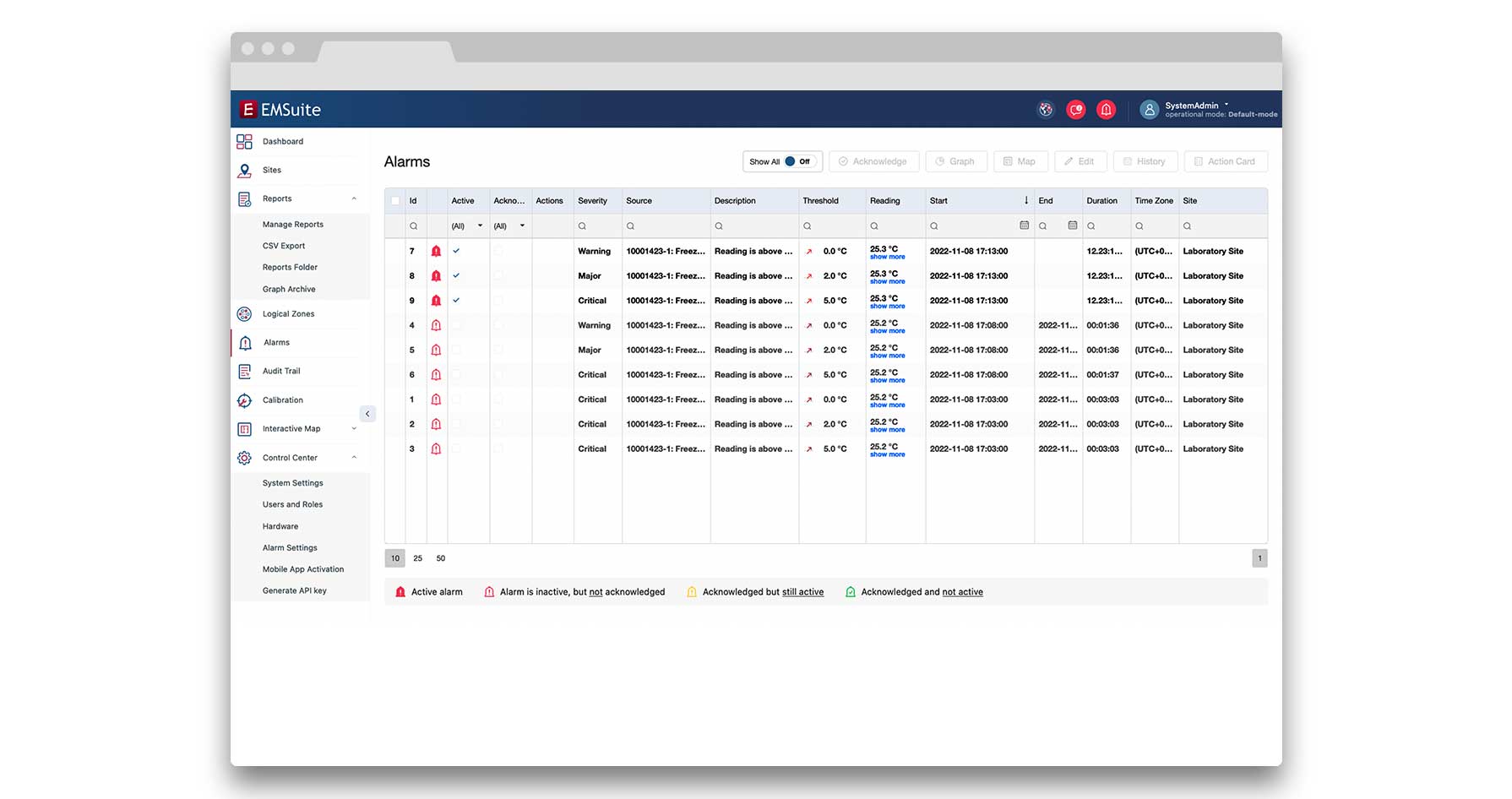
Task: Click show more under Id 7 reading
Action: click(x=887, y=257)
